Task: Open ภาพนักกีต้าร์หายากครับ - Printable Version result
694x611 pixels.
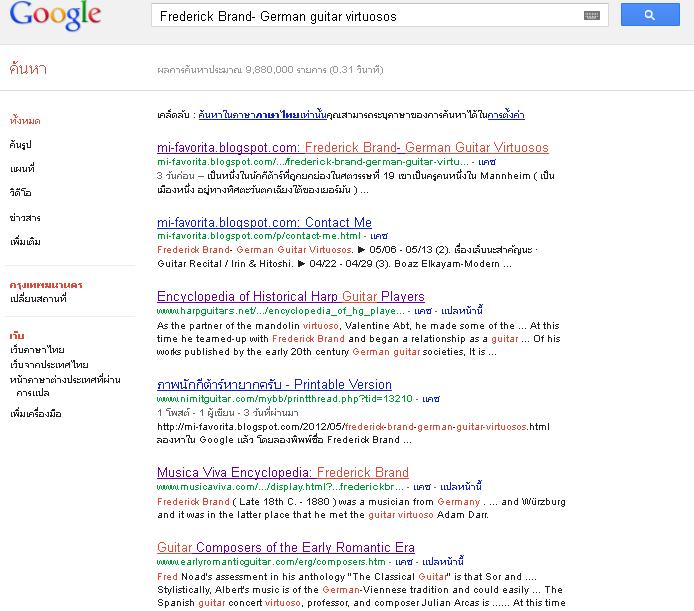Action: click(x=274, y=384)
